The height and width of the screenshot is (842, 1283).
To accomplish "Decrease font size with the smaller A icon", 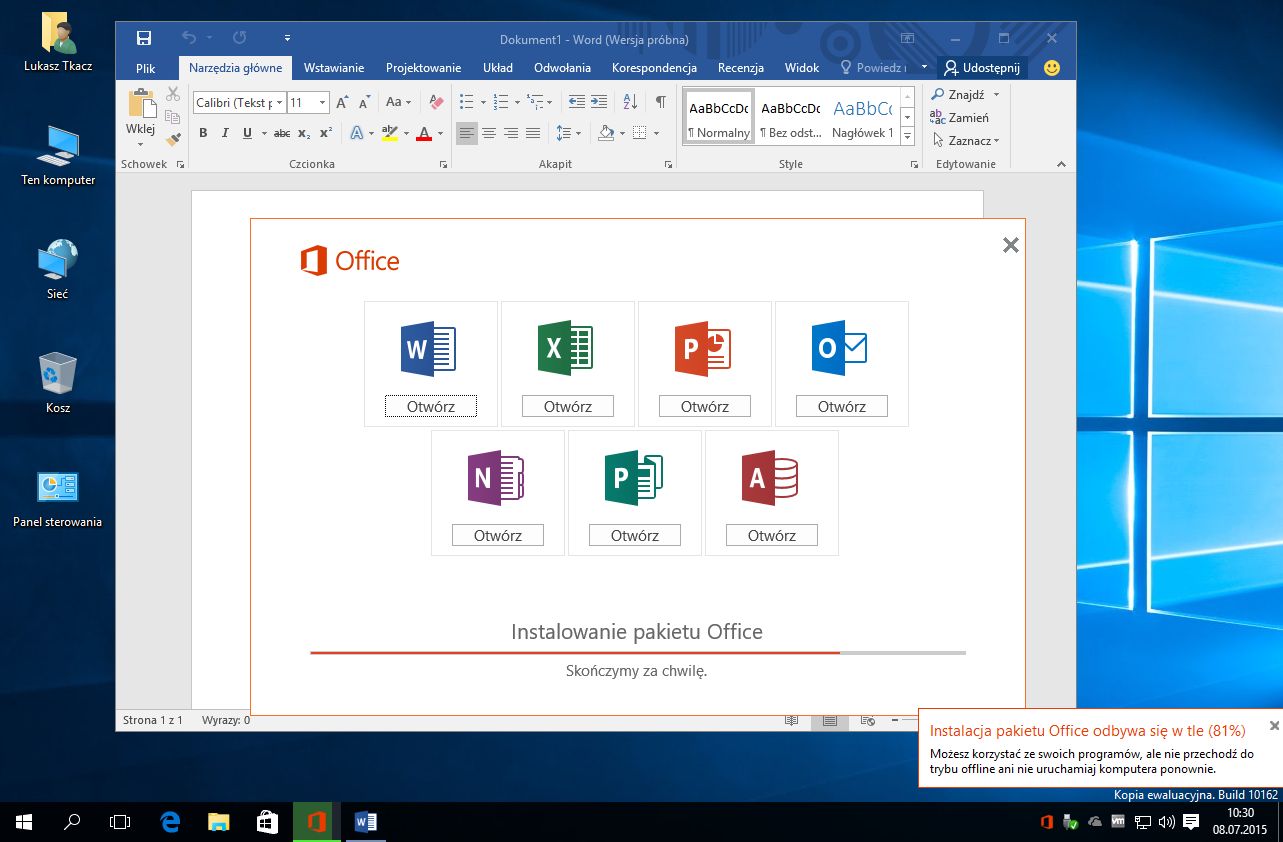I will pos(364,102).
